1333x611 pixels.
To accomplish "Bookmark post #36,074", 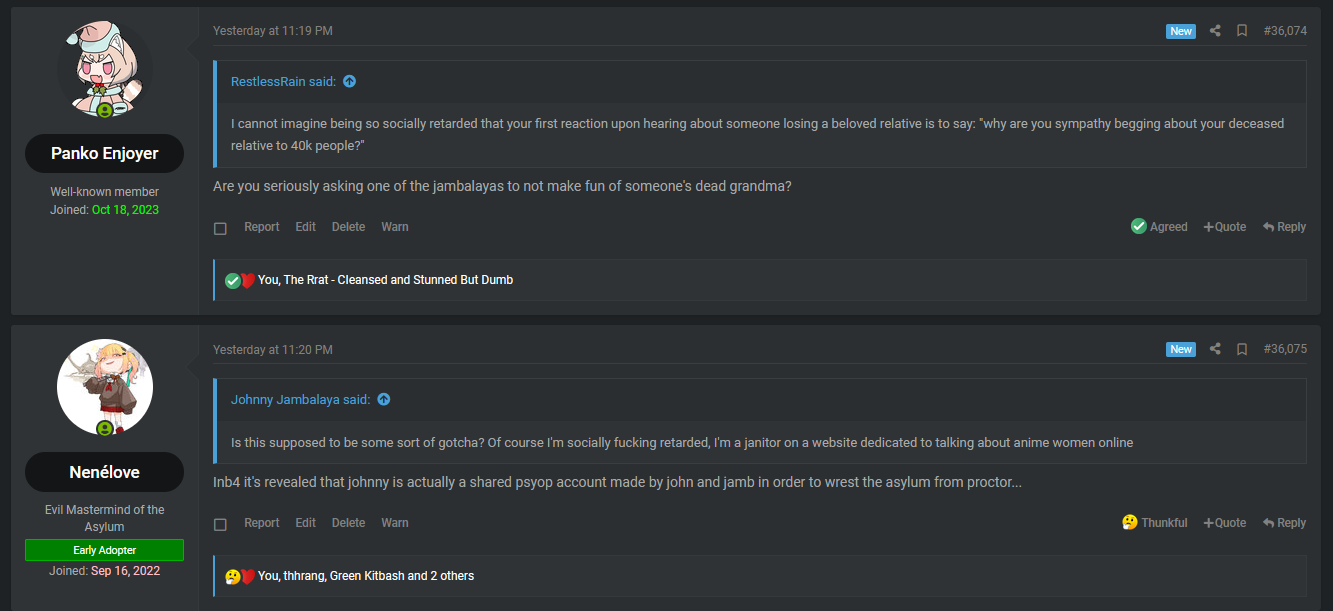I will [1242, 31].
